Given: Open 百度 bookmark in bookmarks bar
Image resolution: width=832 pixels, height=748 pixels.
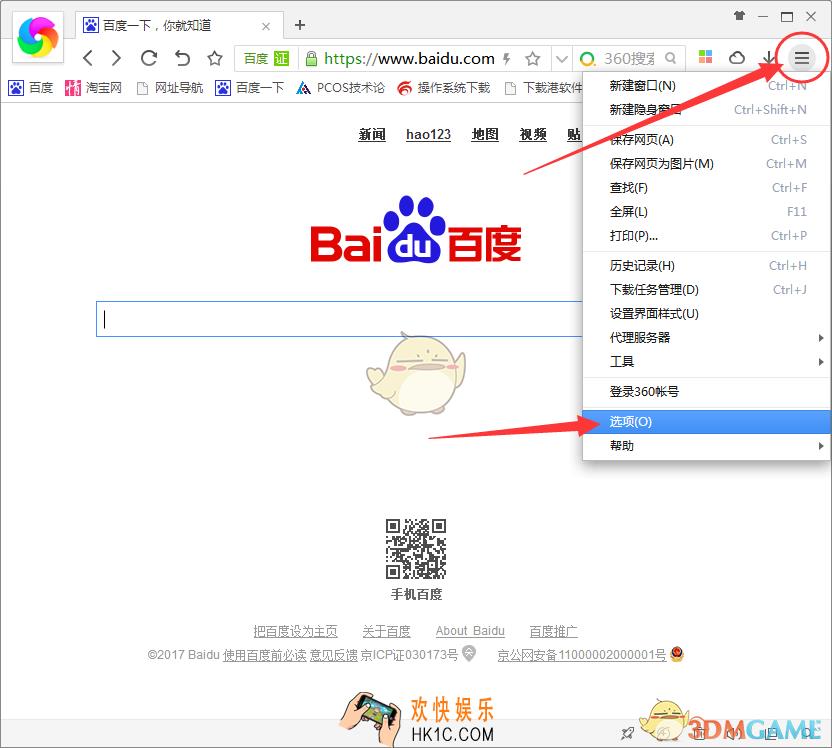Looking at the screenshot, I should coord(31,88).
